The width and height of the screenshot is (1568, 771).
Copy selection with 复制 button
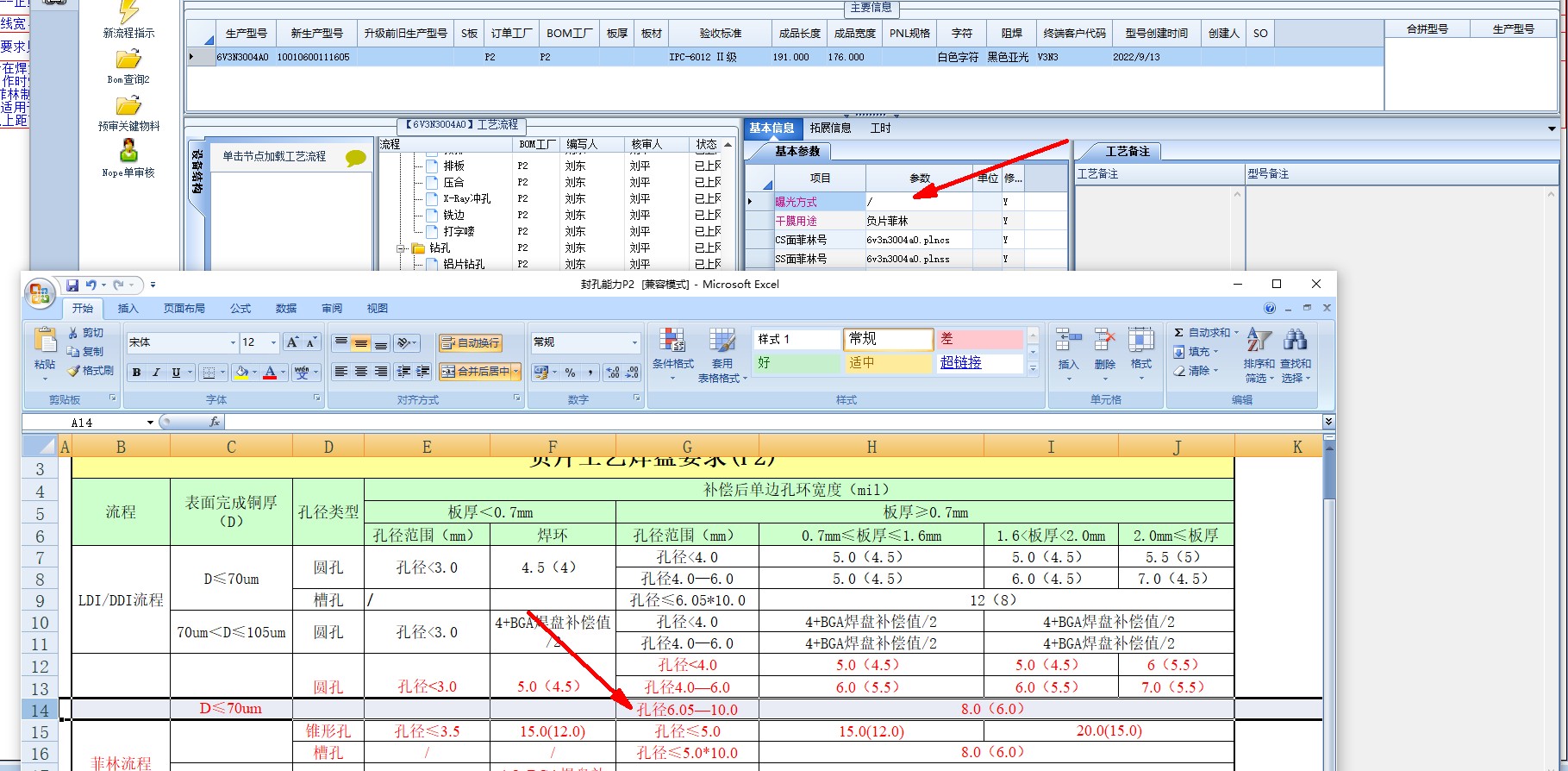(85, 352)
